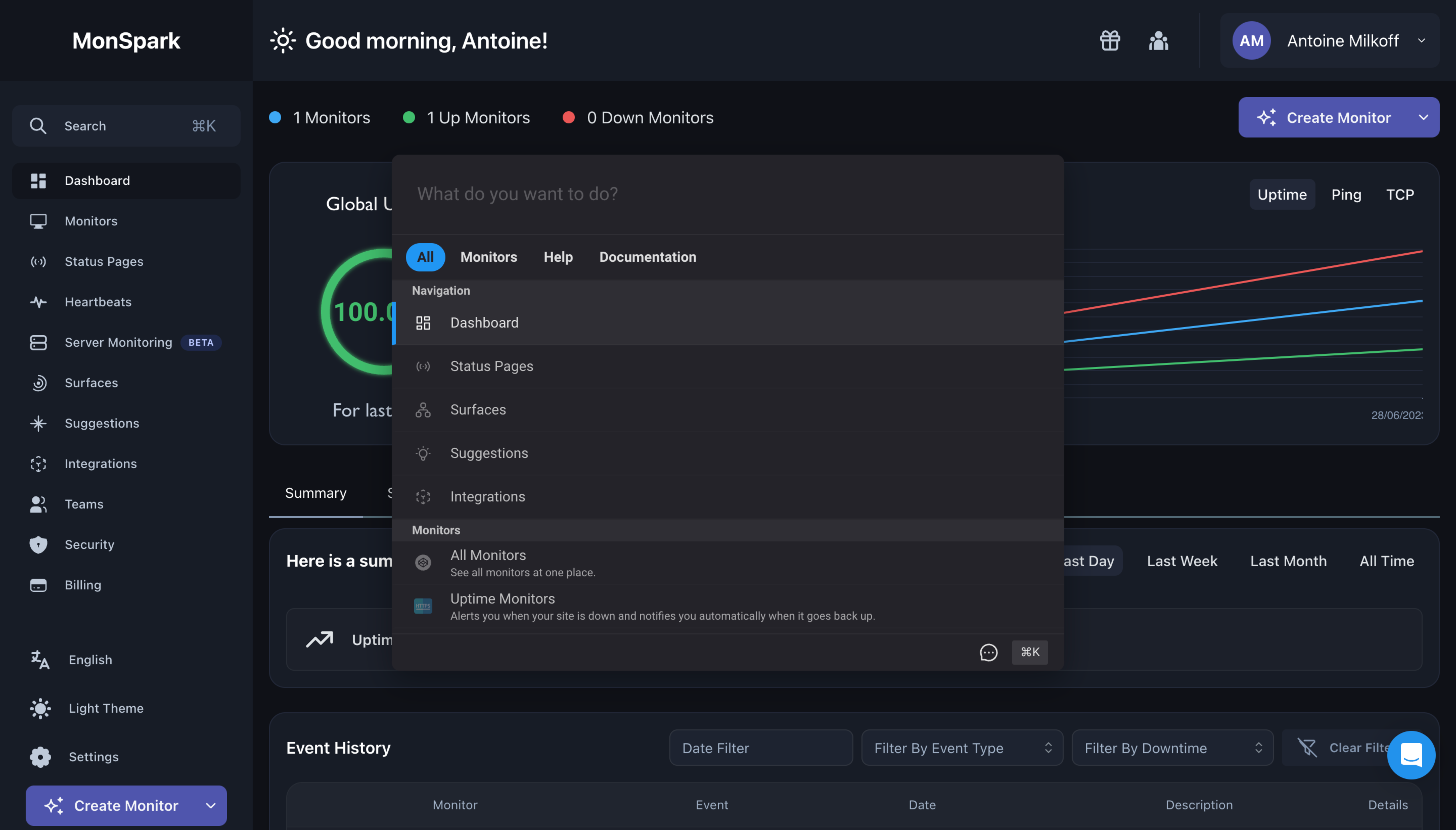The height and width of the screenshot is (830, 1456).
Task: Choose the Last Week time range
Action: (x=1182, y=561)
